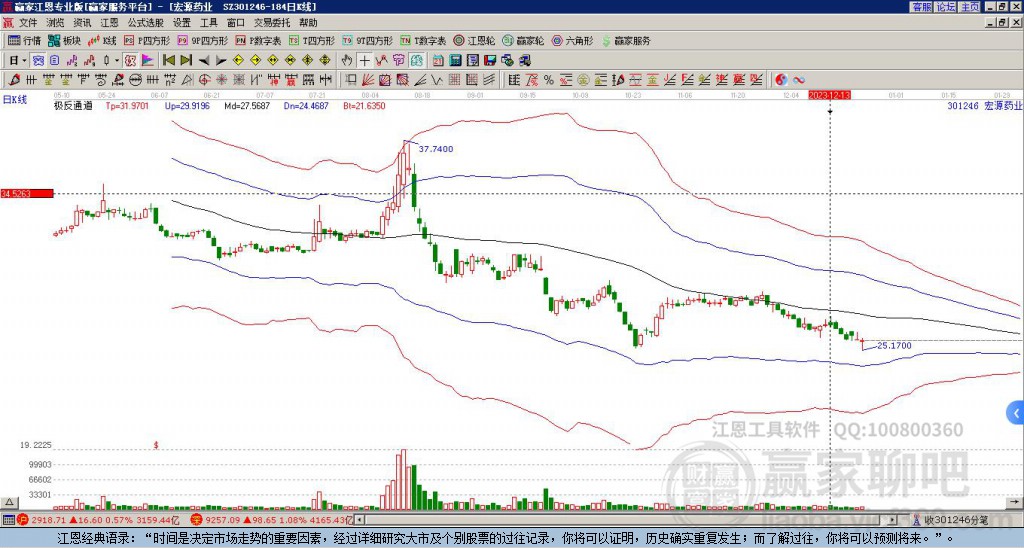Open the calculator icon
The image size is (1024, 548).
(455, 61)
